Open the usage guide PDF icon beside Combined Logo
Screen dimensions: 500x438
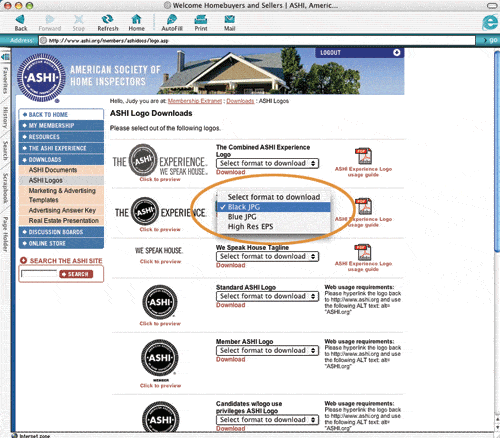363,156
